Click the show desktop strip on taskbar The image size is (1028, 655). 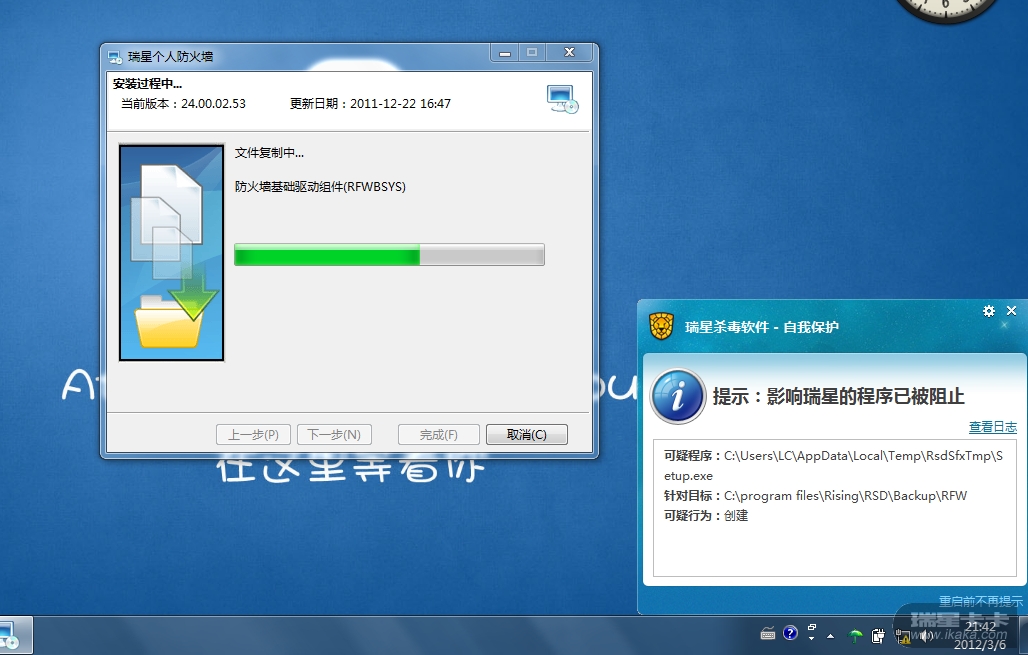1023,635
